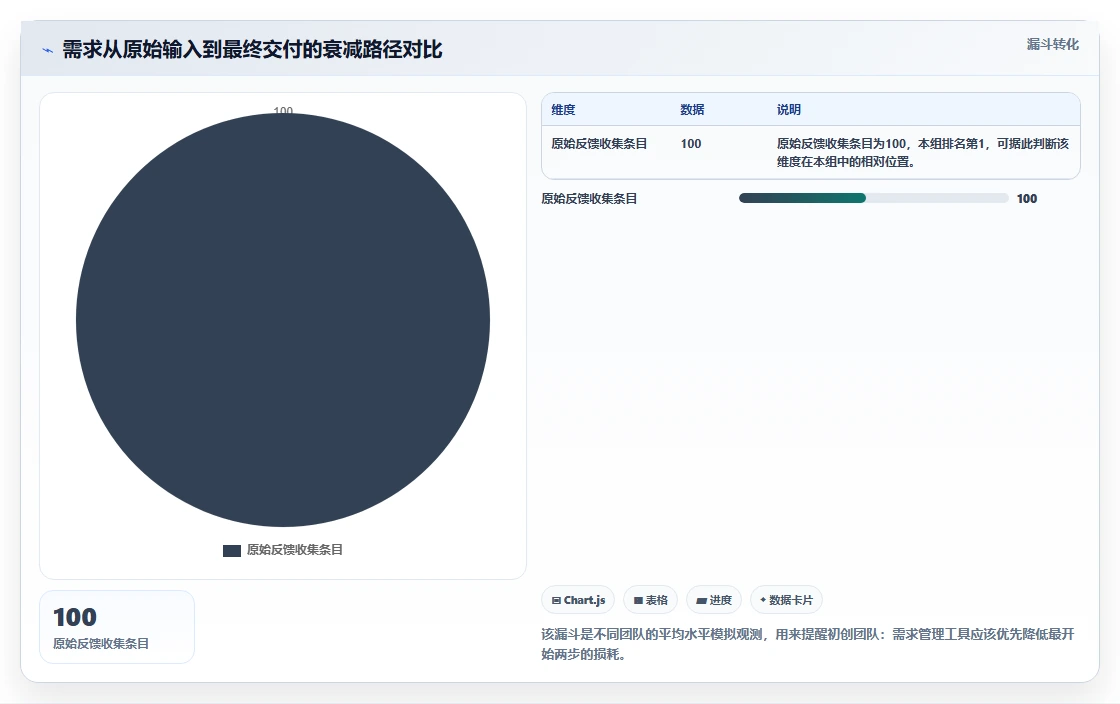
Task: Select the 数据 column header
Action: click(x=692, y=110)
